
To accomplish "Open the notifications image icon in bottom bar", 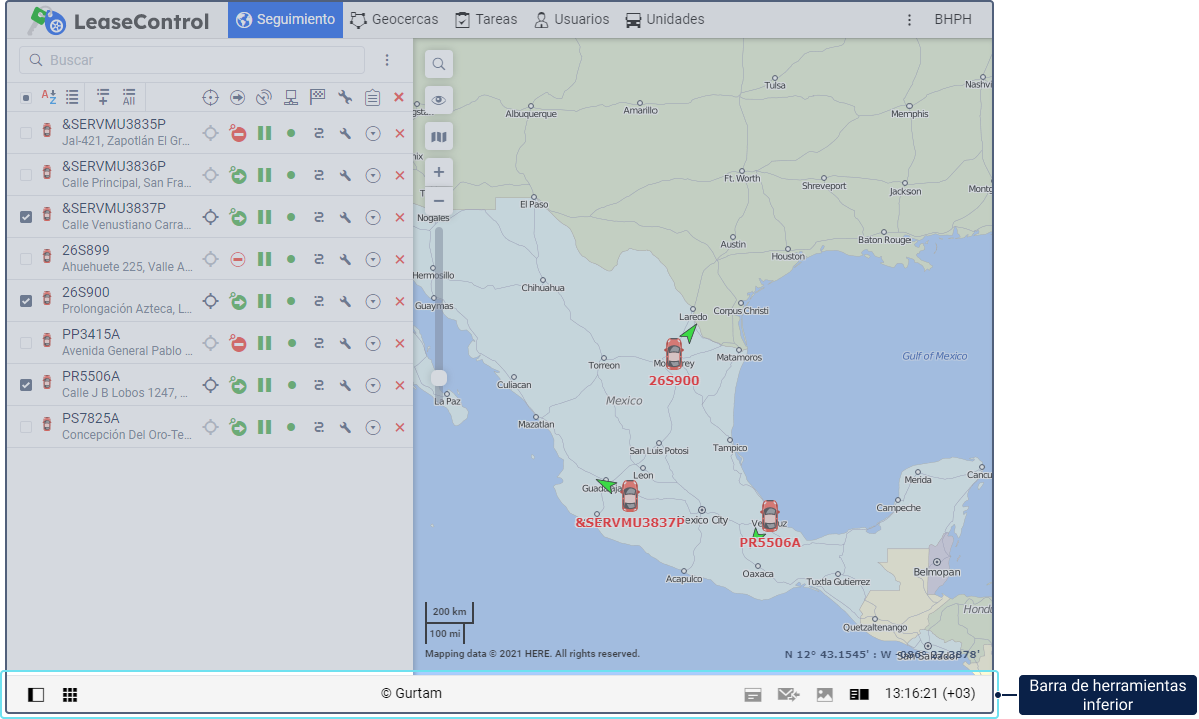I will [824, 694].
